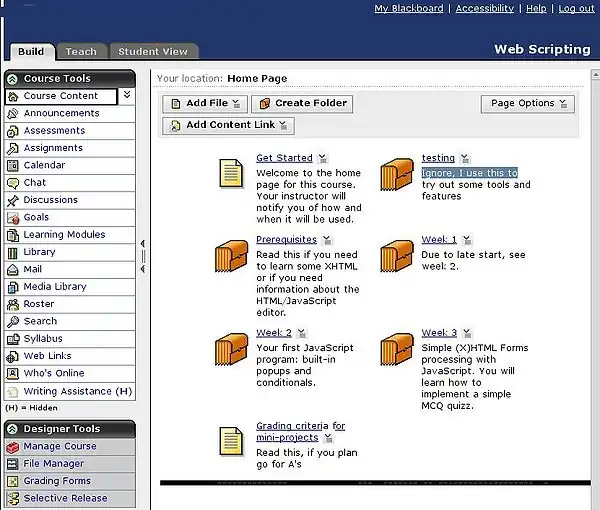Screen dimensions: 600x510
Task: Switch to the Teach tab
Action: pos(81,51)
